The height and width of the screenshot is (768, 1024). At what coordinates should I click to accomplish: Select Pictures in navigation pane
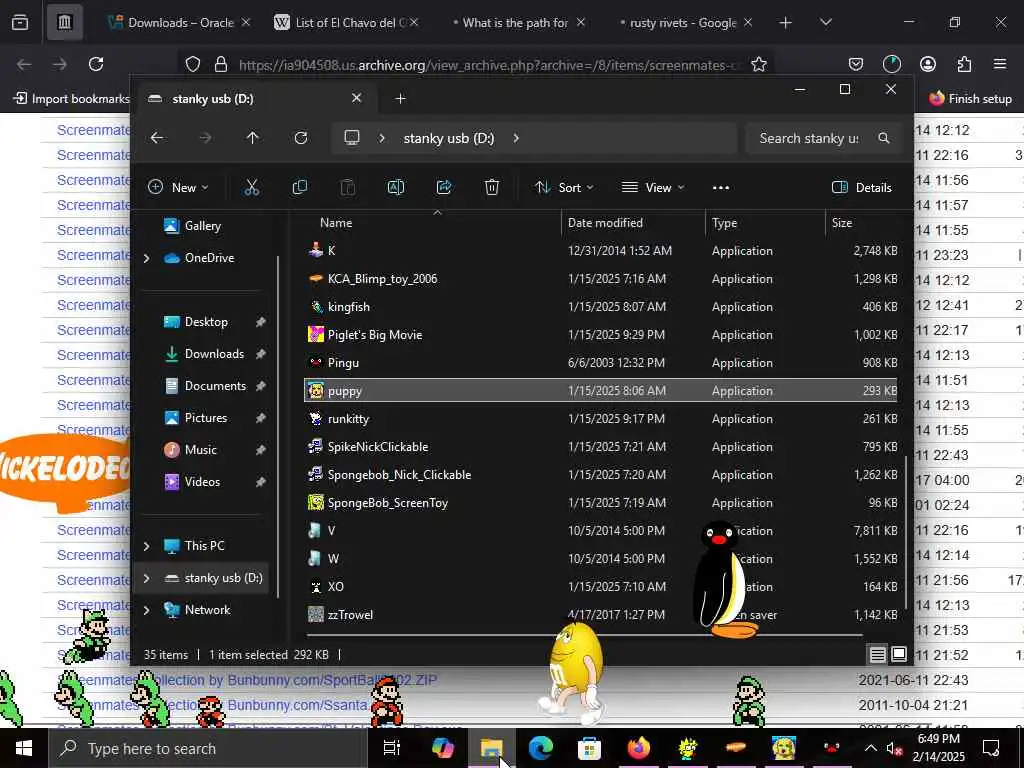tap(206, 418)
